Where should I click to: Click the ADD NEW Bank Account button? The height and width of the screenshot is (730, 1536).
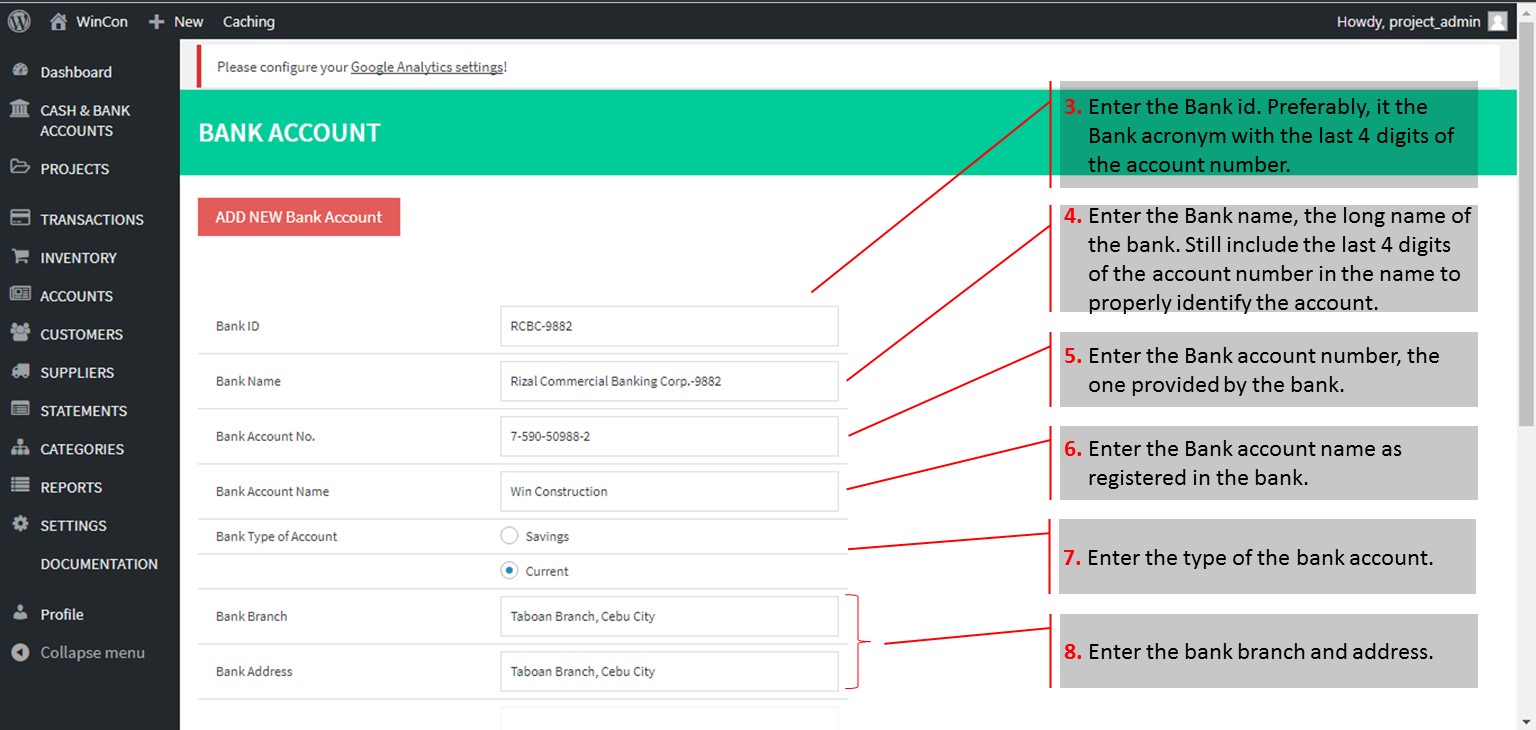pos(299,217)
